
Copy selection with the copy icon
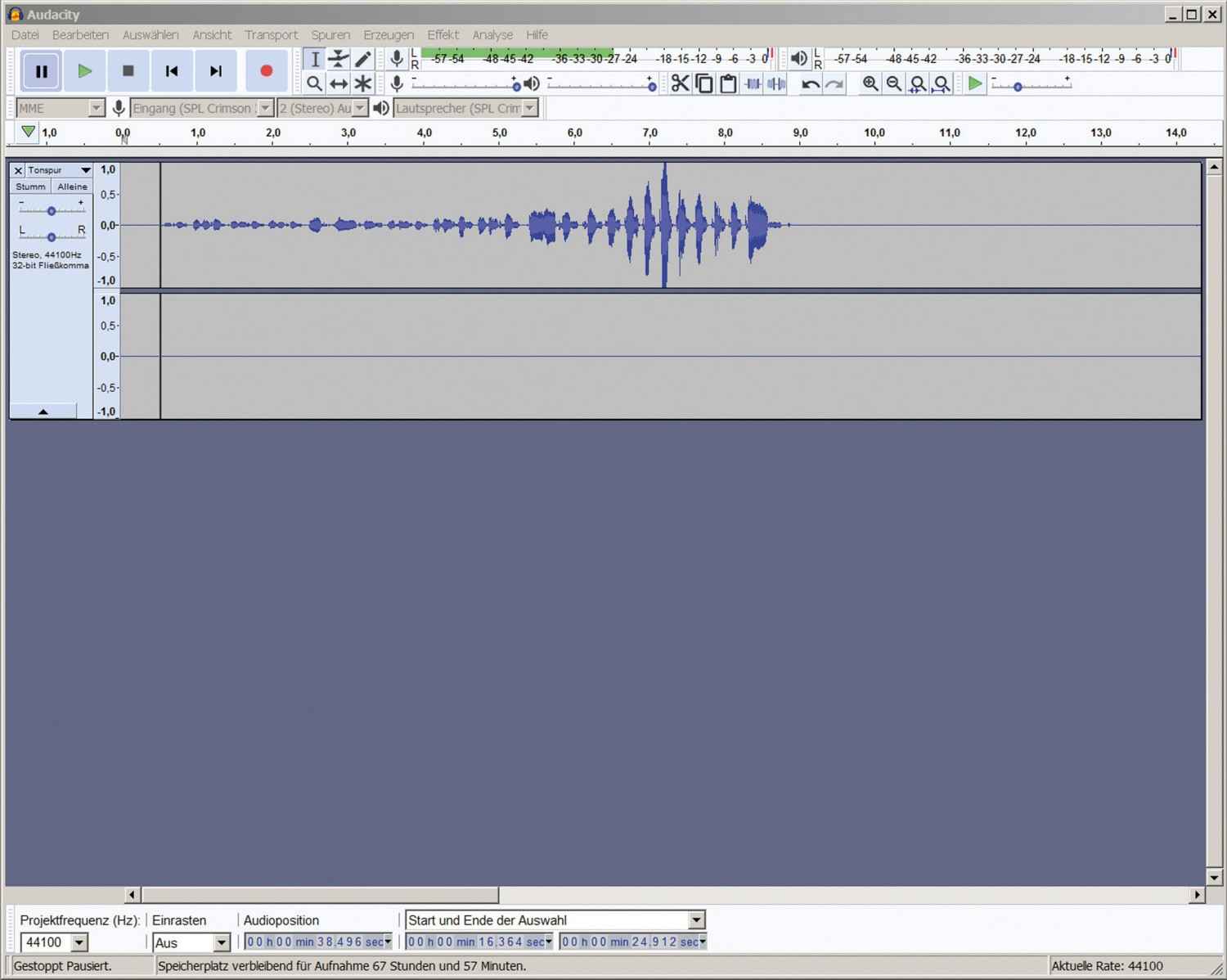703,83
